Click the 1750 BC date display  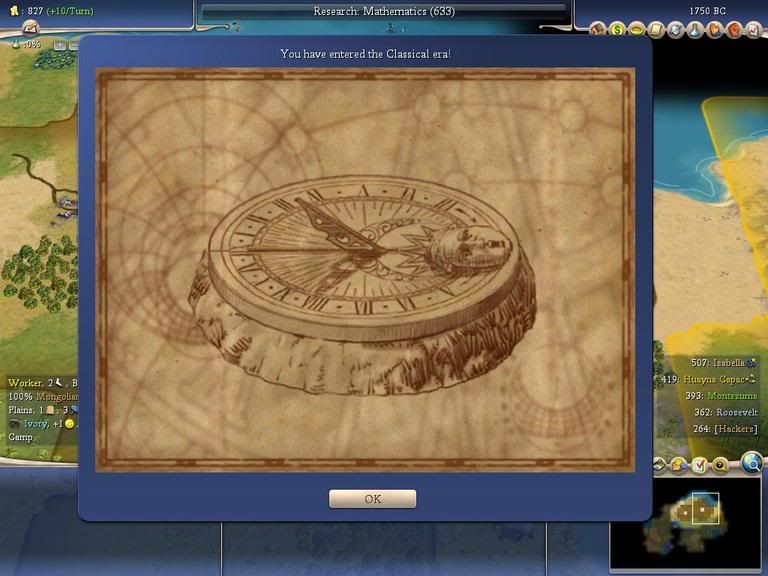[707, 11]
